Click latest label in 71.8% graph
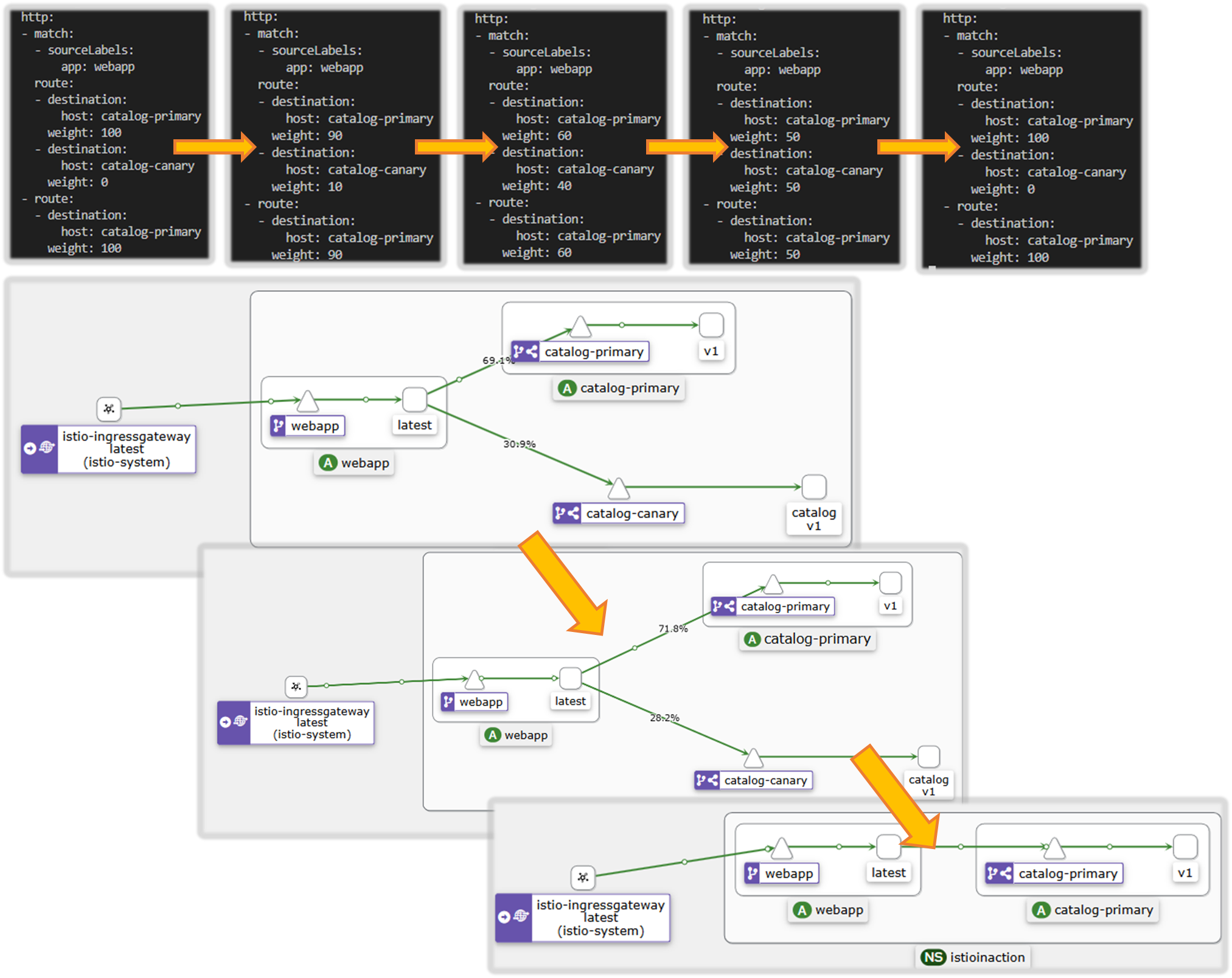The height and width of the screenshot is (978, 1232). pyautogui.click(x=570, y=701)
